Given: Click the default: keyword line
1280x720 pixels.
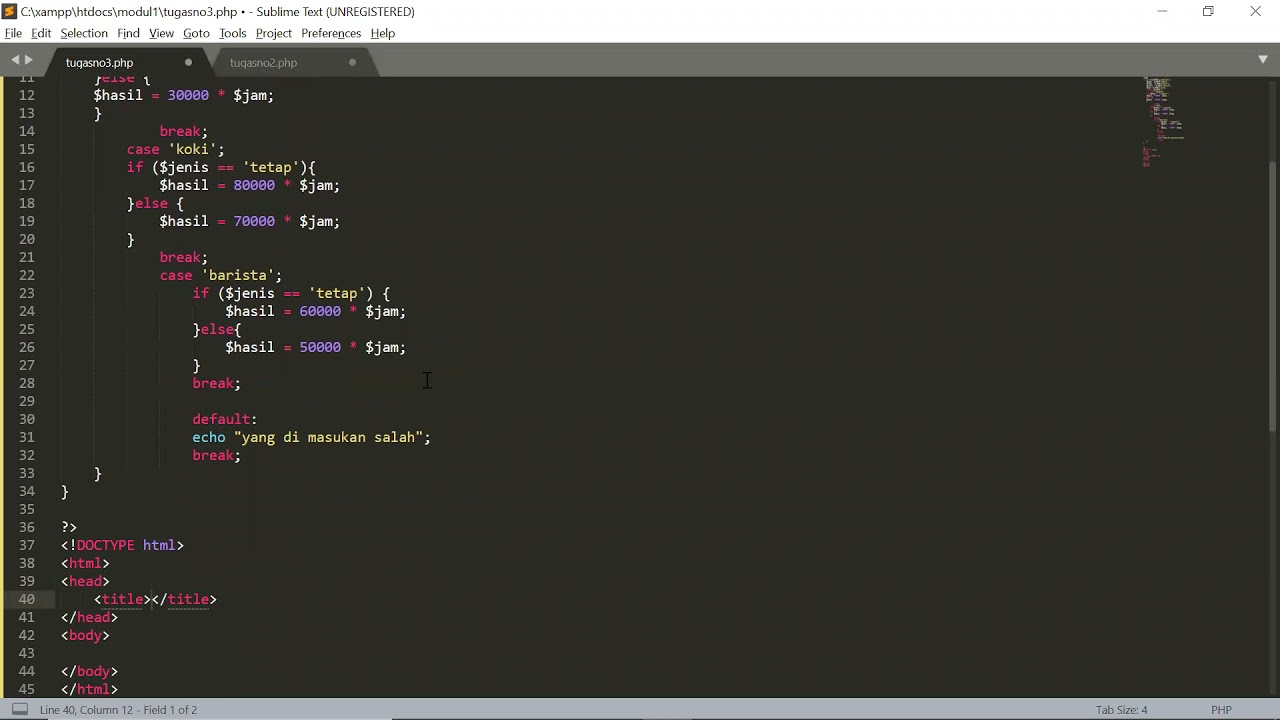Looking at the screenshot, I should 225,419.
